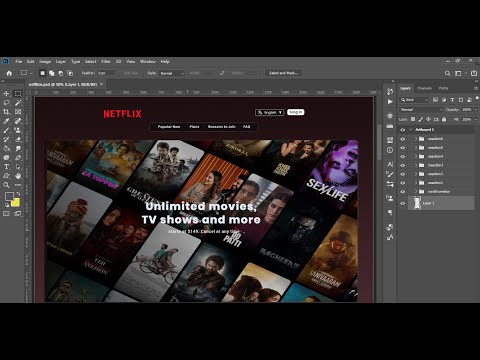The width and height of the screenshot is (480, 360).
Task: Open the Kind filter dropdown
Action: [x=414, y=100]
